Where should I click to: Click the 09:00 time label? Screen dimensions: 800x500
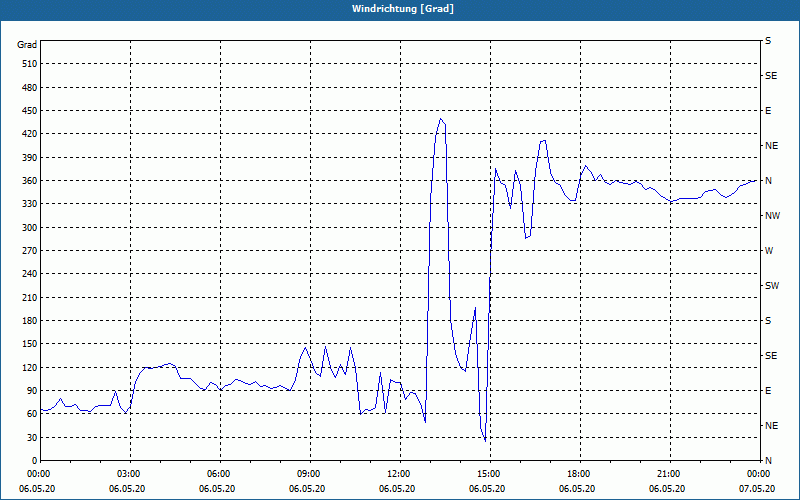coord(310,473)
